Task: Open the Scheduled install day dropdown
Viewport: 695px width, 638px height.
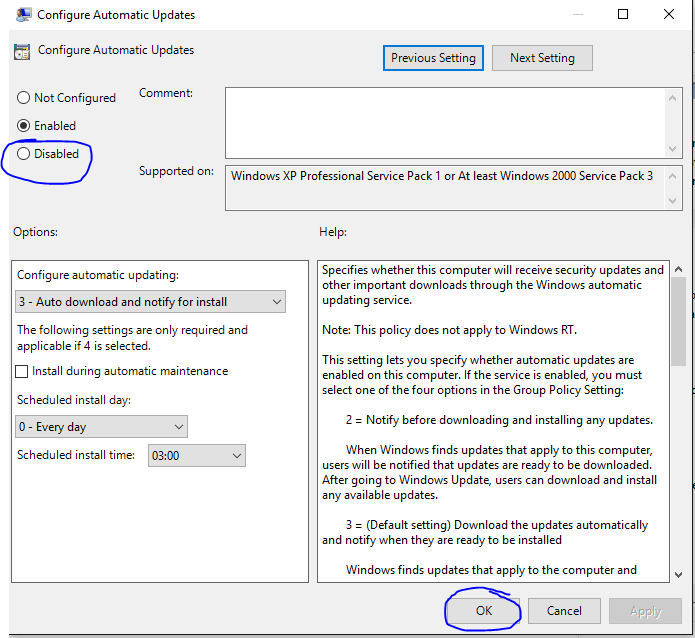Action: point(102,427)
